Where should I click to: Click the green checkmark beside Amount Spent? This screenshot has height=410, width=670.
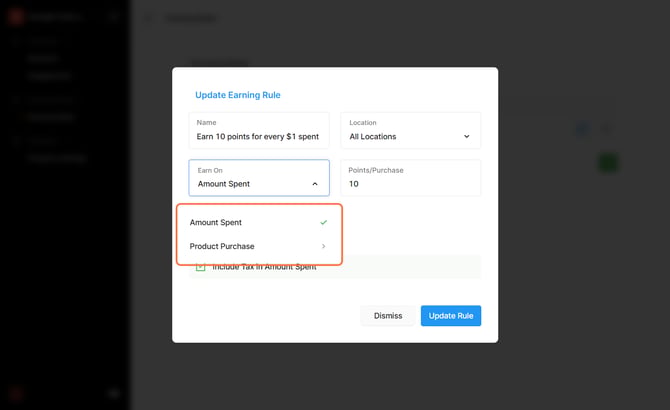click(323, 222)
